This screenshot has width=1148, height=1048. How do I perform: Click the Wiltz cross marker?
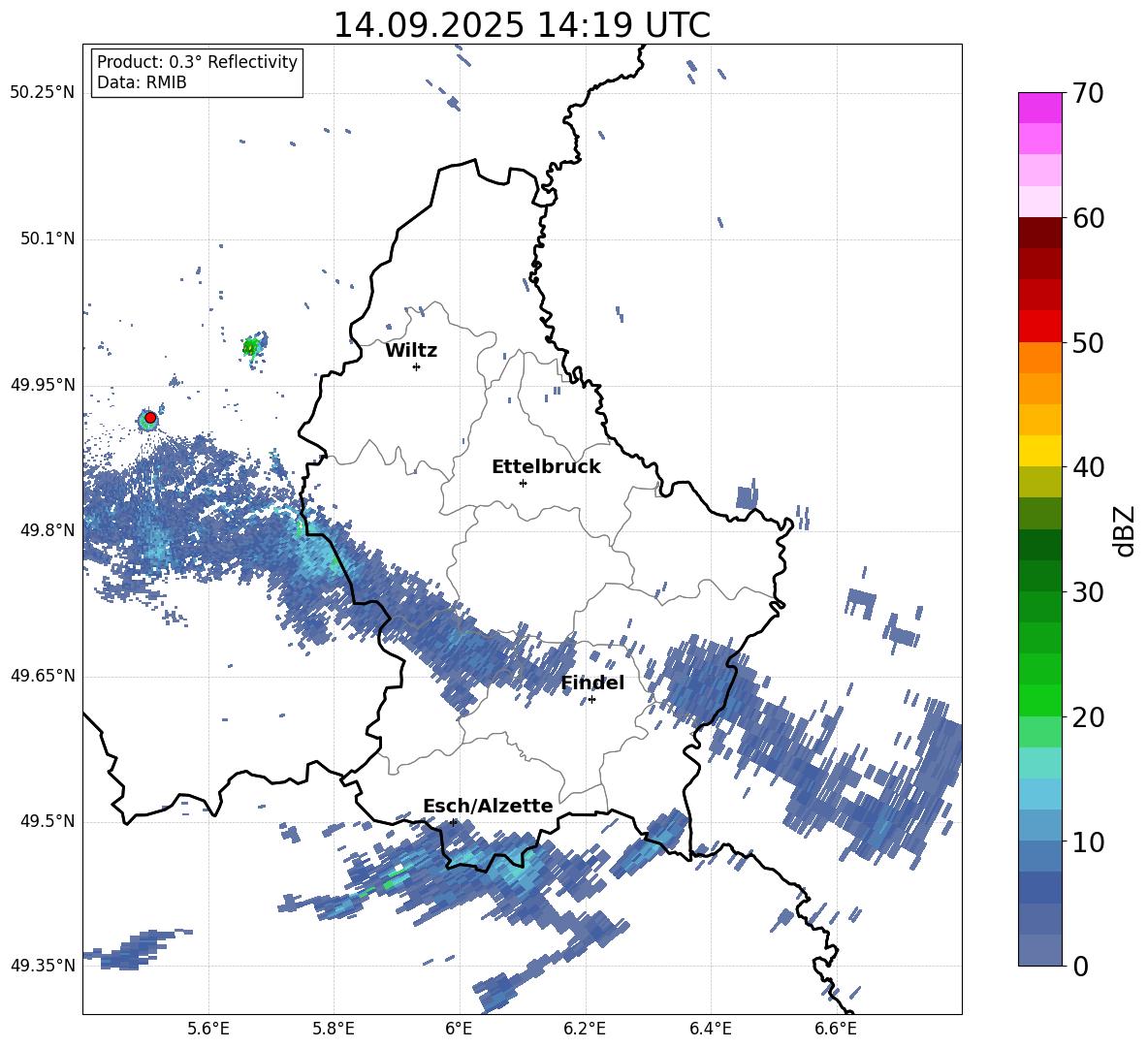(x=417, y=366)
